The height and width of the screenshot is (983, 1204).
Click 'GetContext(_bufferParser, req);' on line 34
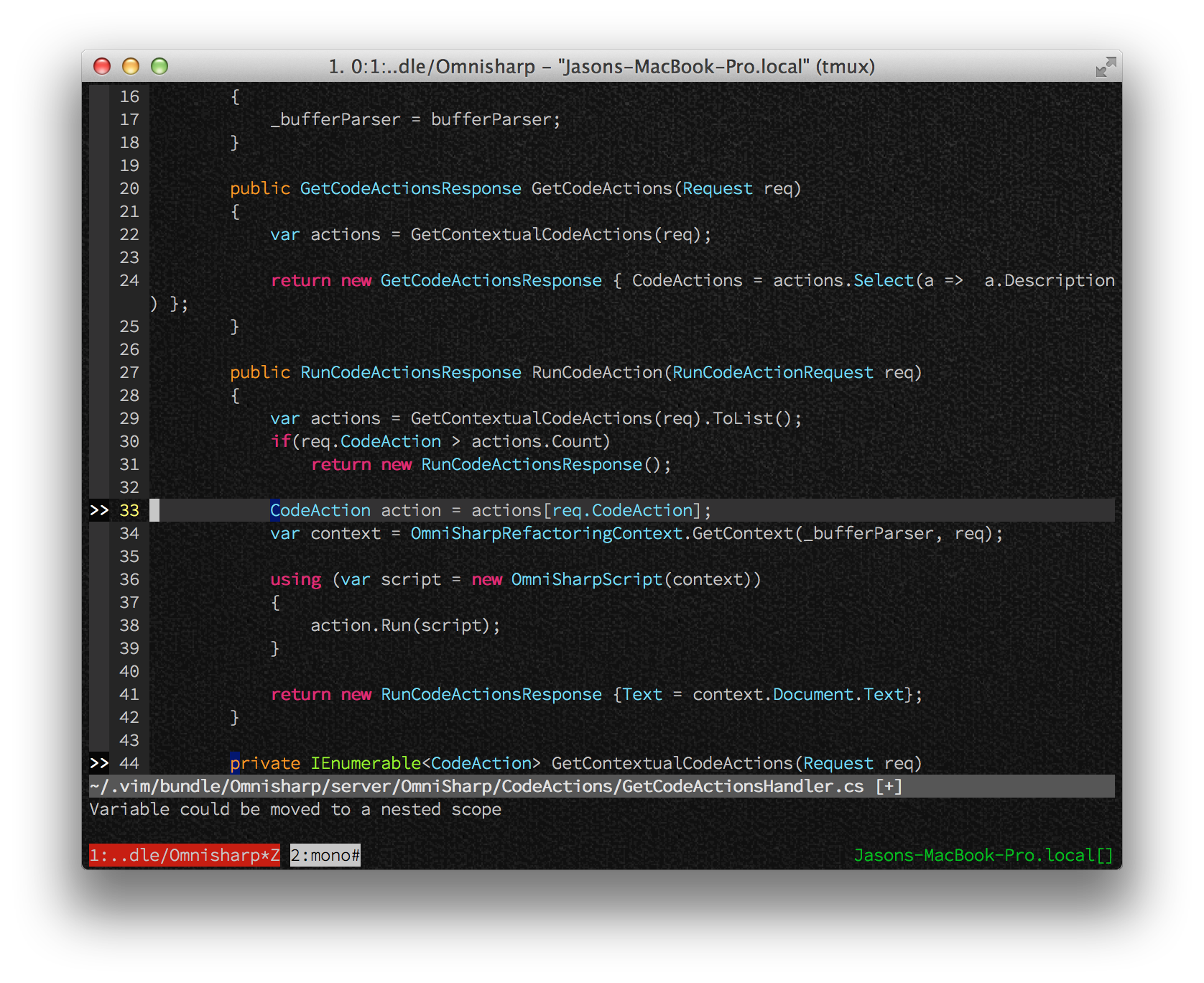tap(848, 533)
